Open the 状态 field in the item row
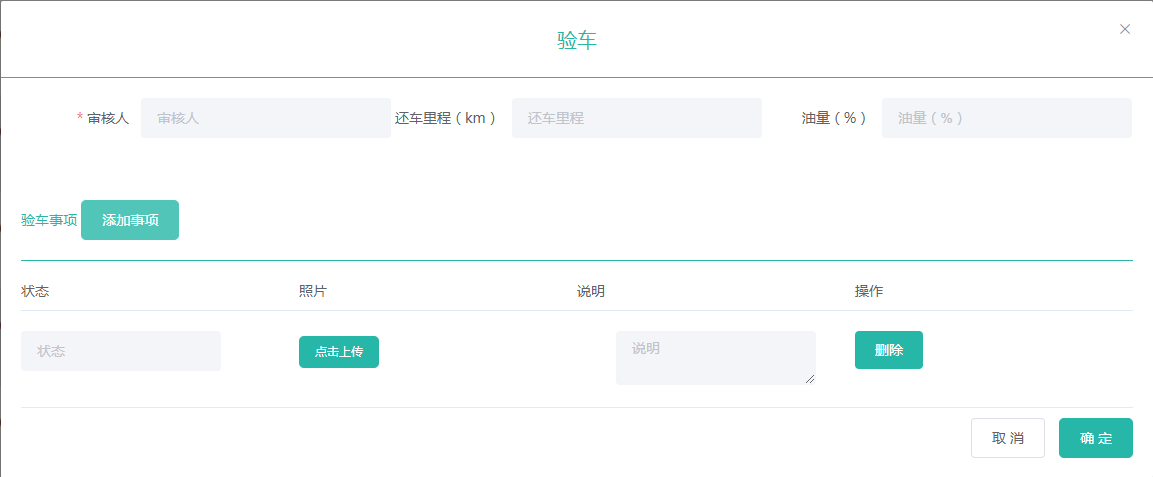 [x=121, y=351]
